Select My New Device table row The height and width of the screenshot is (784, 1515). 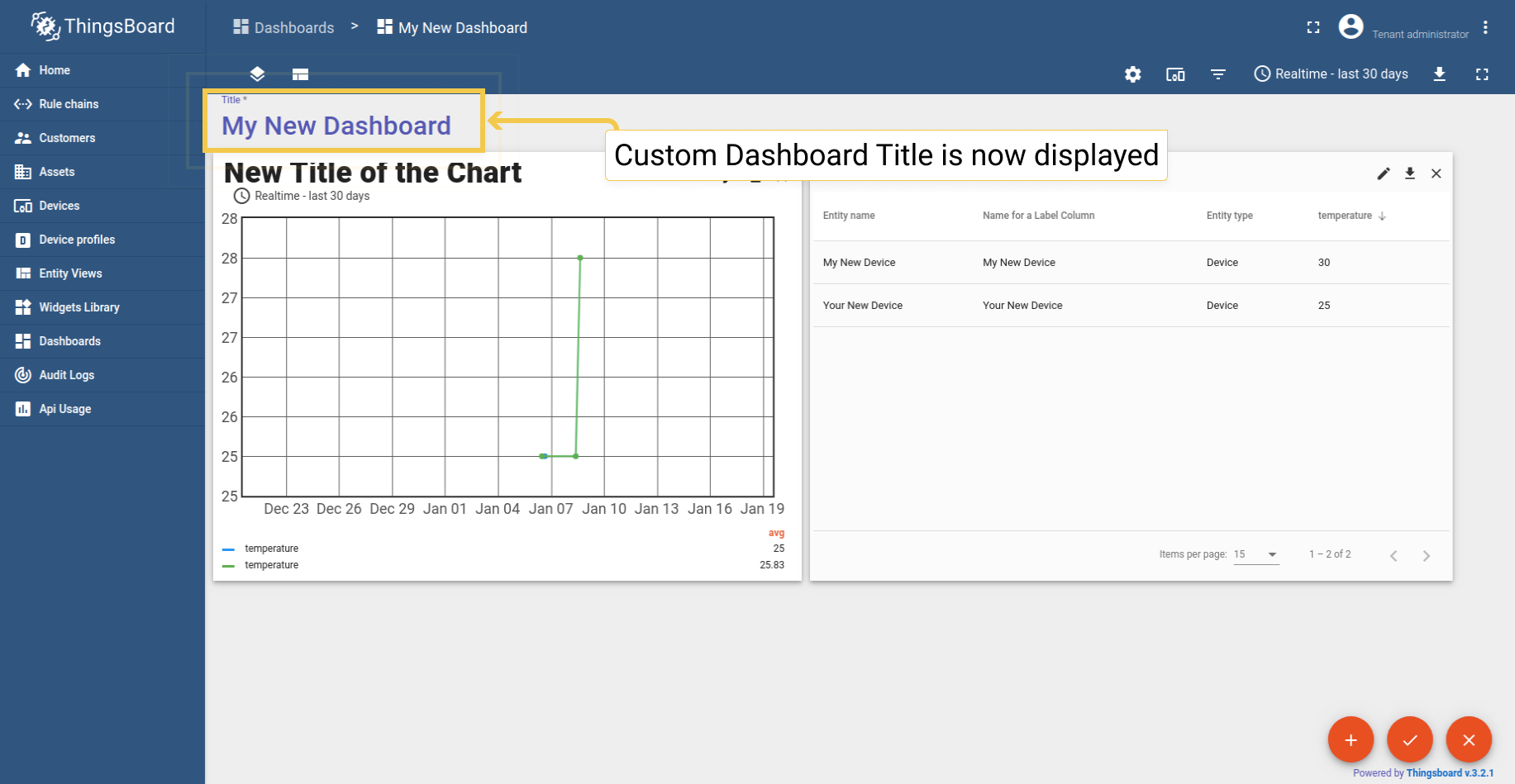[x=1131, y=263]
